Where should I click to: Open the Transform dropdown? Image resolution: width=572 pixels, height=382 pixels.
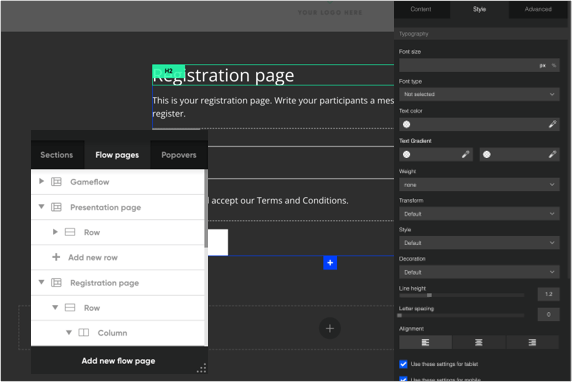479,214
